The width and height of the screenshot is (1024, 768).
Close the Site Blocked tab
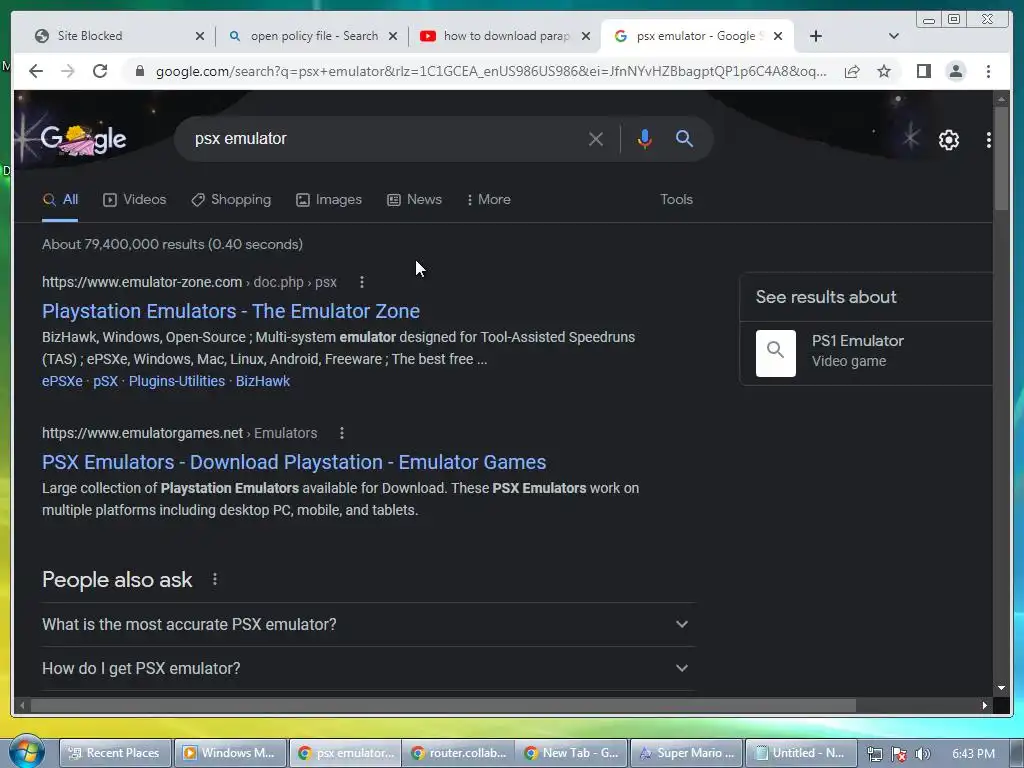click(x=200, y=36)
